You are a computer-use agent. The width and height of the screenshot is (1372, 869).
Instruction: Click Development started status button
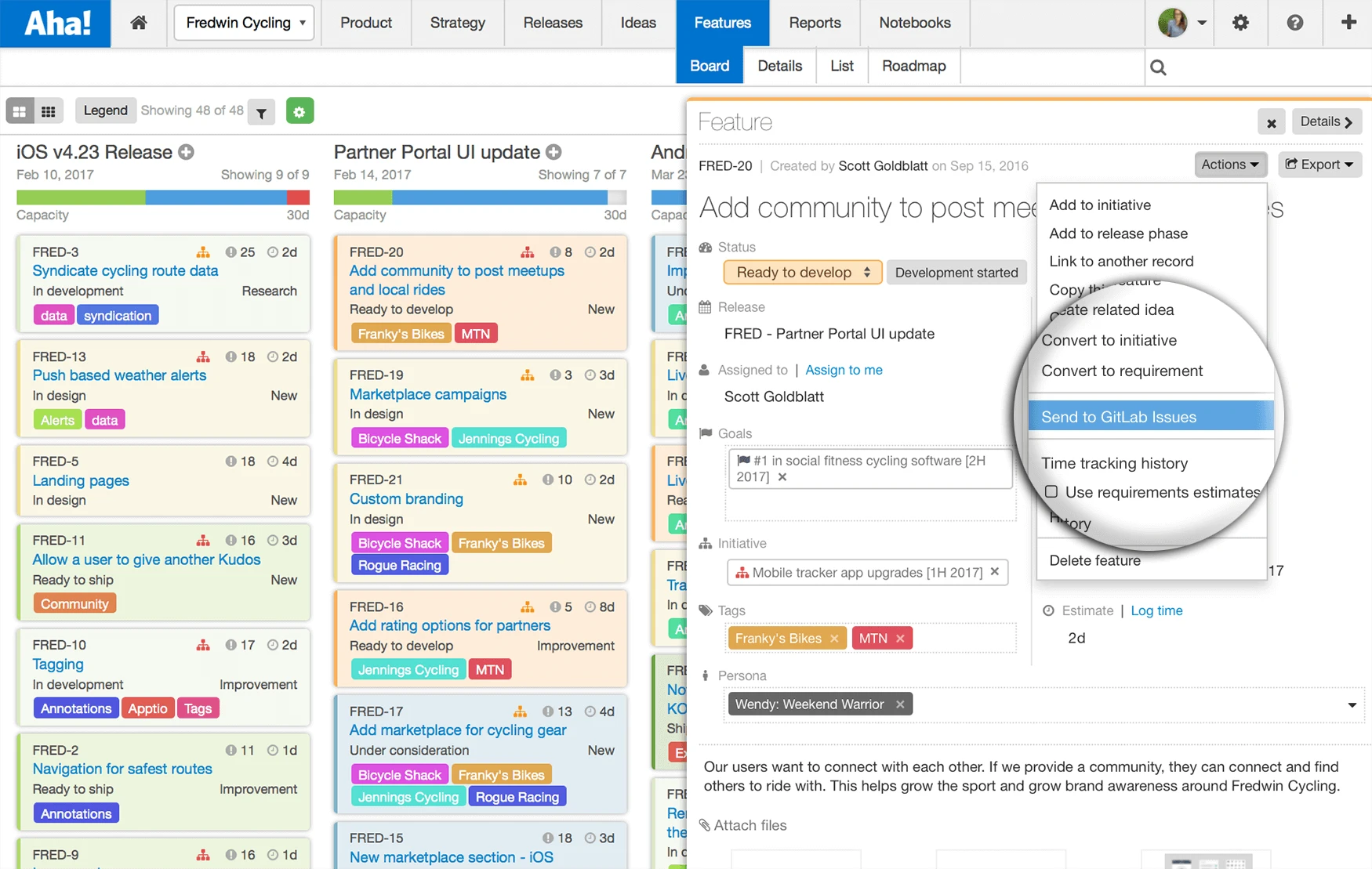[x=956, y=273]
